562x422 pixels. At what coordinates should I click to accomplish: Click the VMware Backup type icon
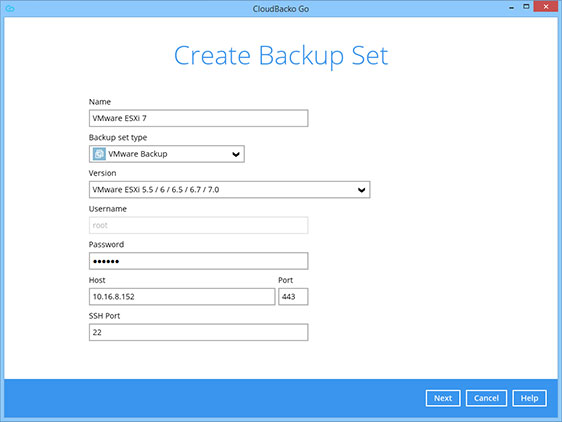[99, 154]
